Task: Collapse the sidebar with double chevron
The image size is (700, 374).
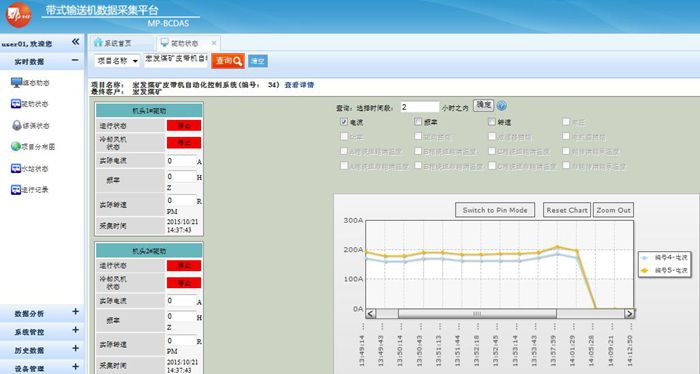Action: pos(75,42)
